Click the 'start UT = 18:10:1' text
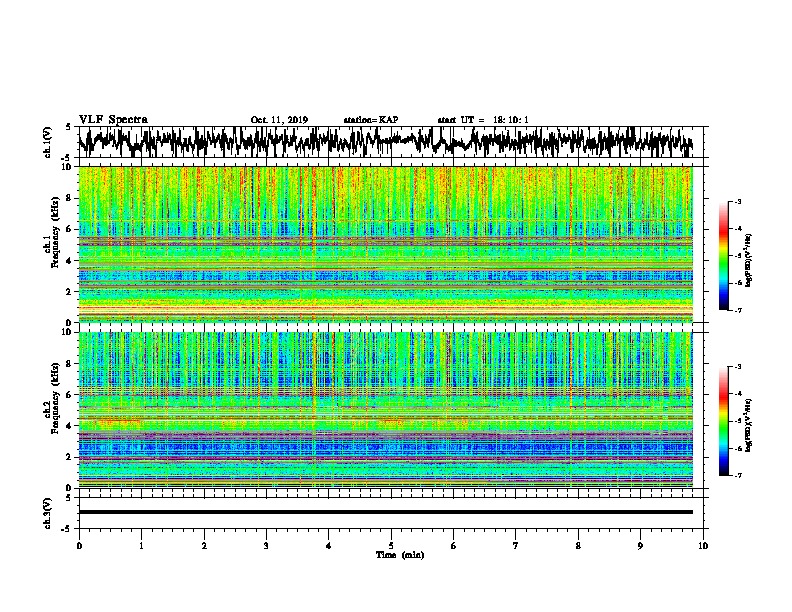Viewport: 792px width, 612px height. pyautogui.click(x=483, y=120)
